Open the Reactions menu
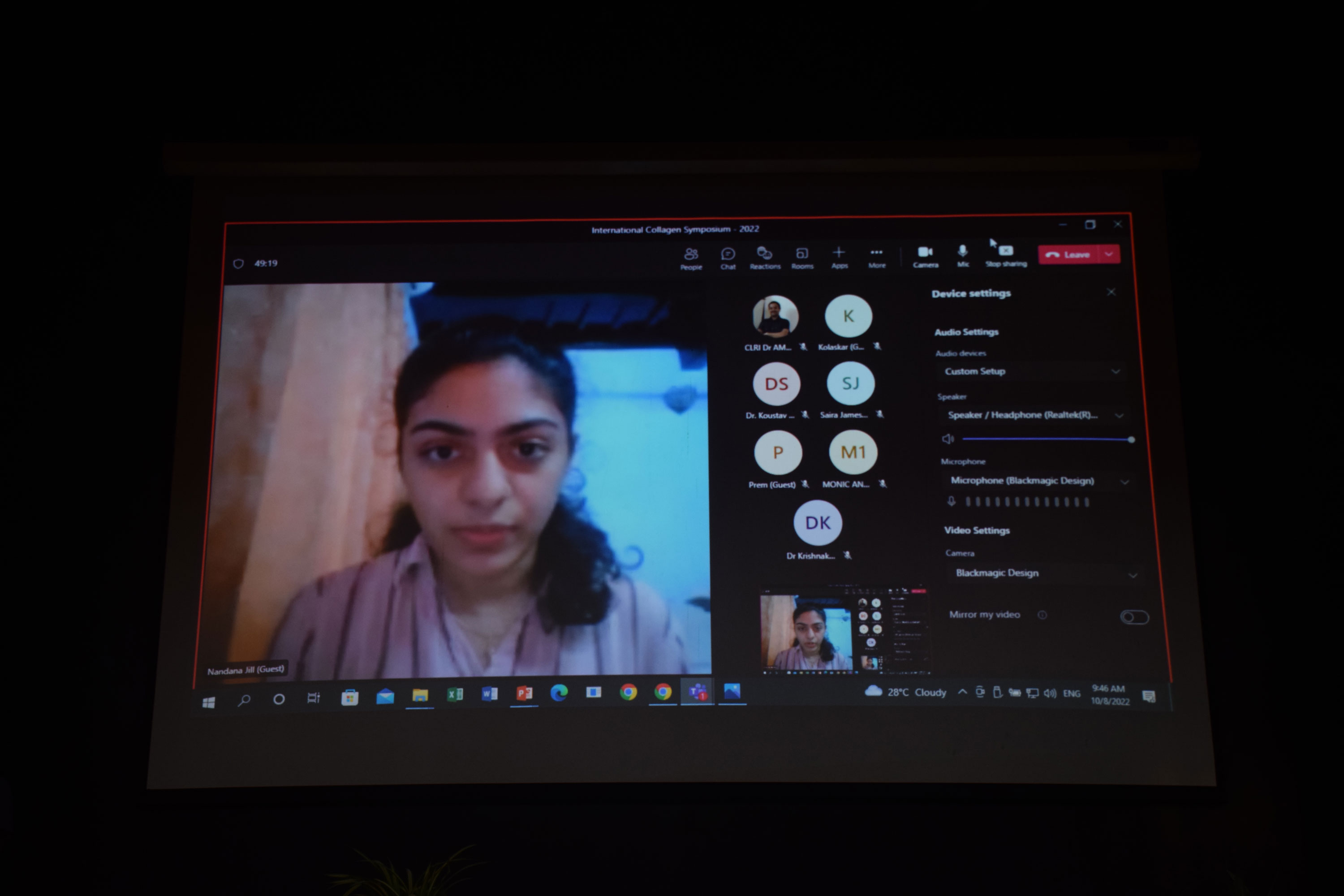The width and height of the screenshot is (1344, 896). click(x=765, y=257)
